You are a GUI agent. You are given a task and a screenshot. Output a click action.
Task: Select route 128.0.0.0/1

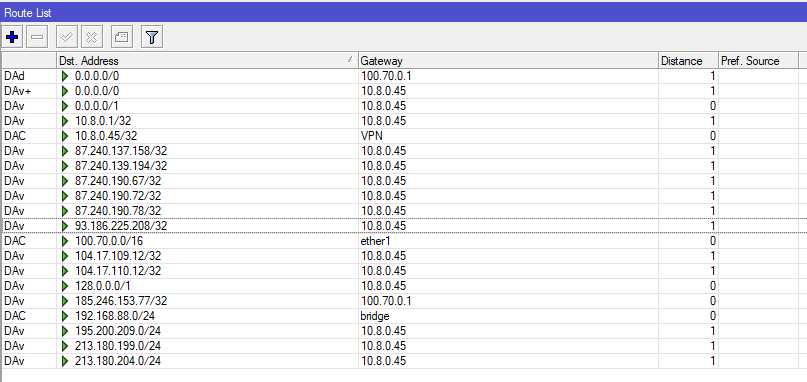pos(404,285)
